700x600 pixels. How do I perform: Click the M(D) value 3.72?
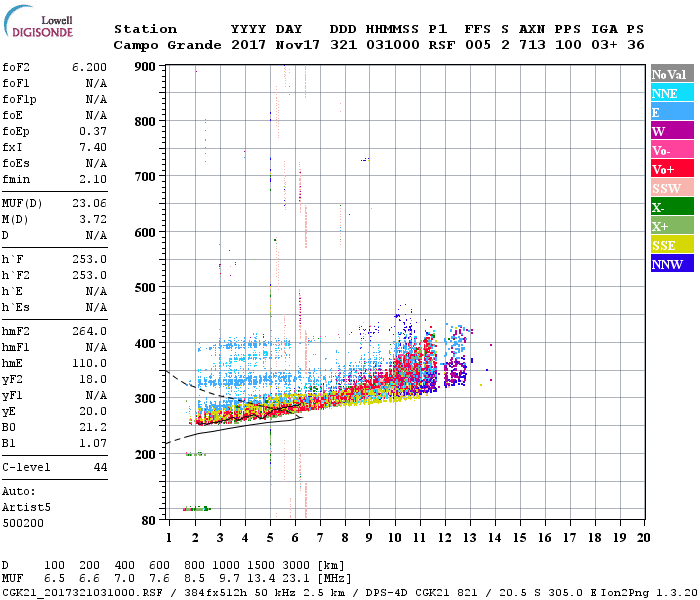pos(93,220)
